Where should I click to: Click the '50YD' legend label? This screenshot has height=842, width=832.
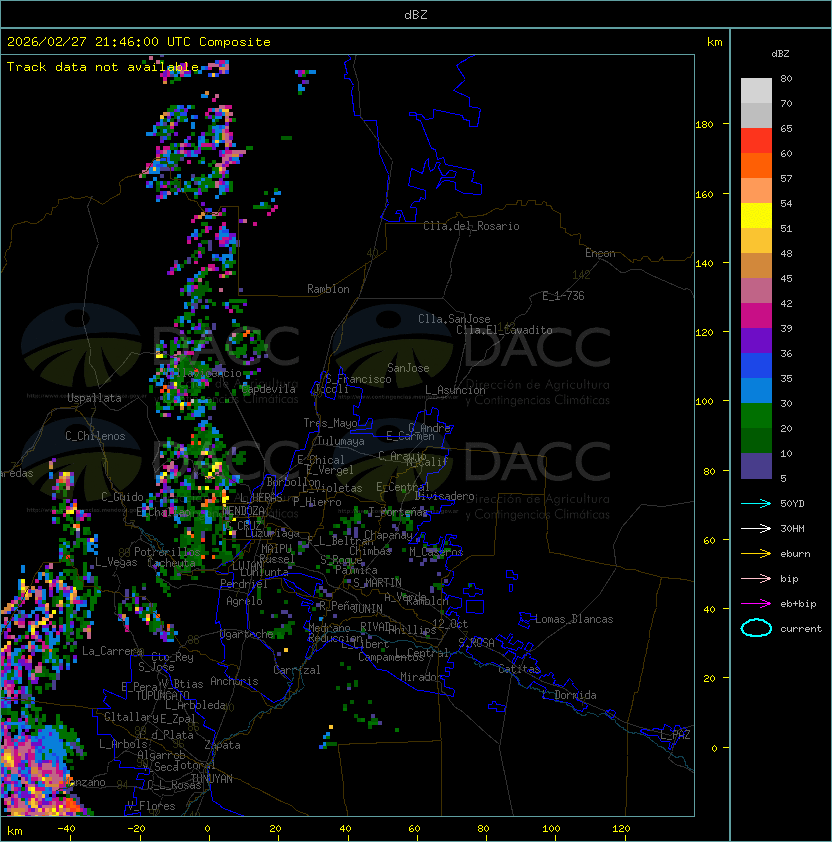(x=792, y=504)
